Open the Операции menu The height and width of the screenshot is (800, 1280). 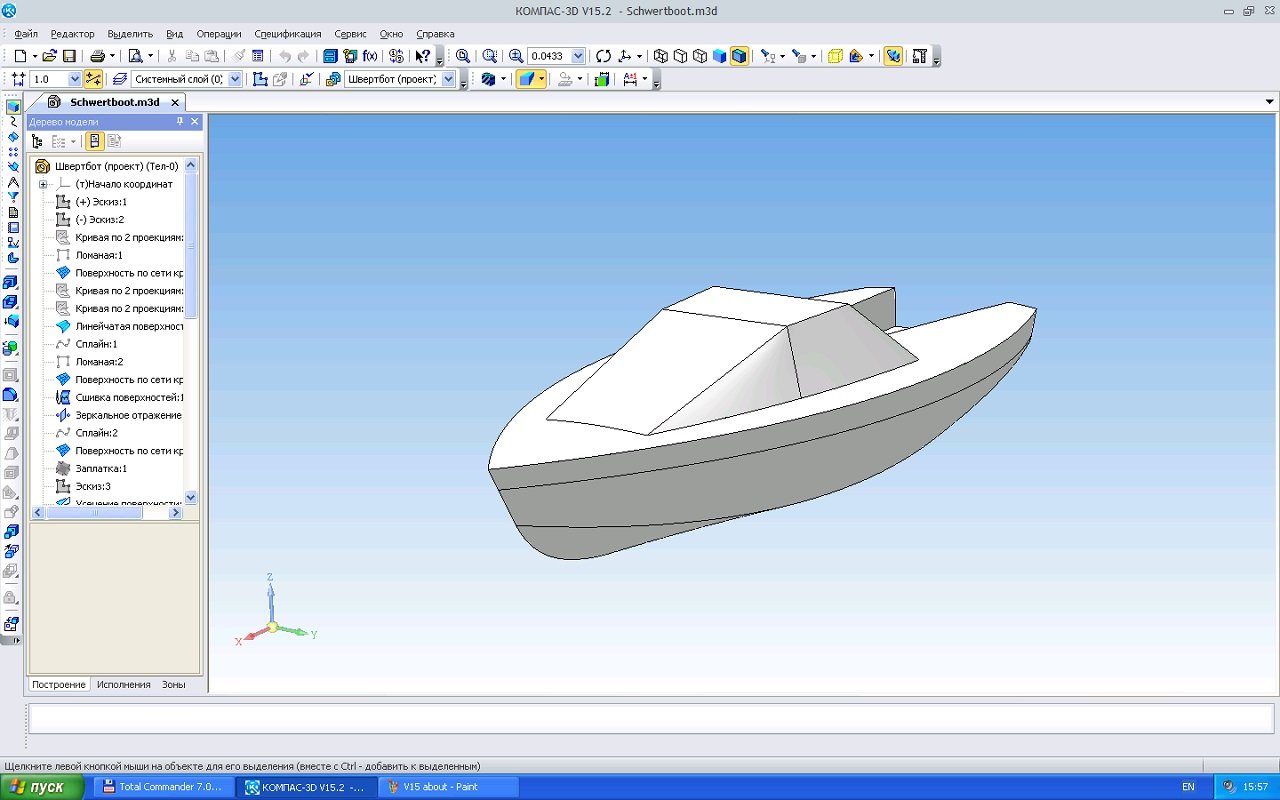219,34
